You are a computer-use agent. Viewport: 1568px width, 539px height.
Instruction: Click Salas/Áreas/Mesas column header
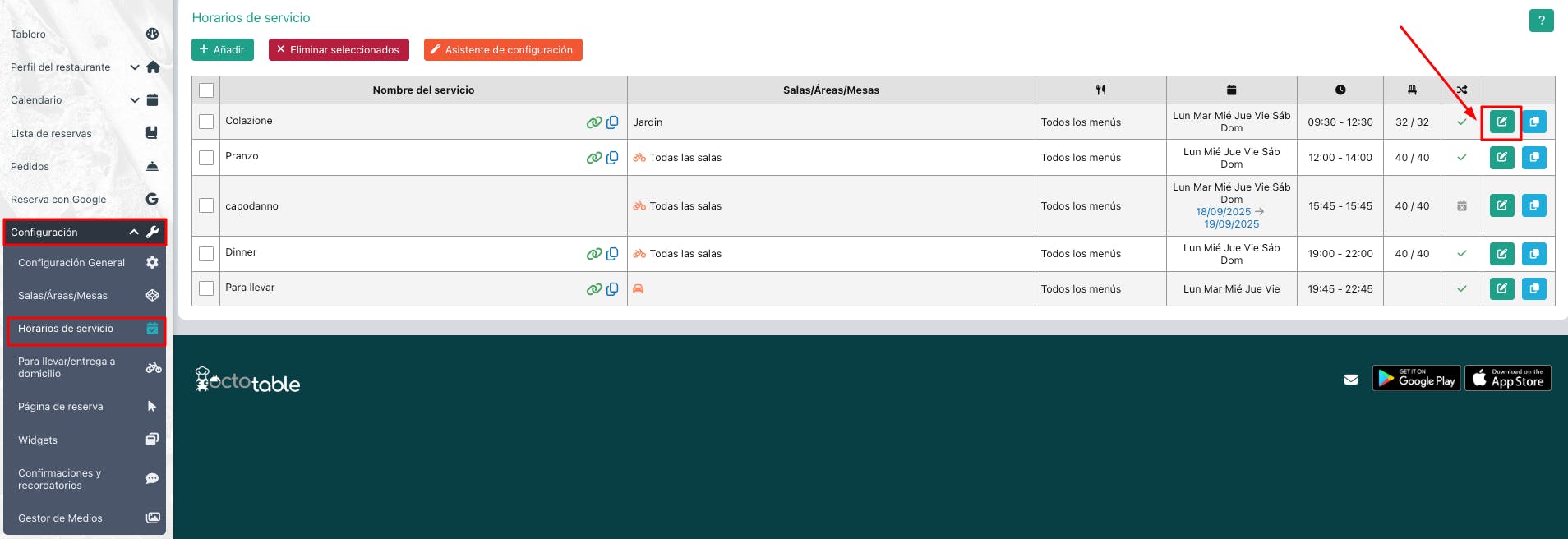(831, 90)
